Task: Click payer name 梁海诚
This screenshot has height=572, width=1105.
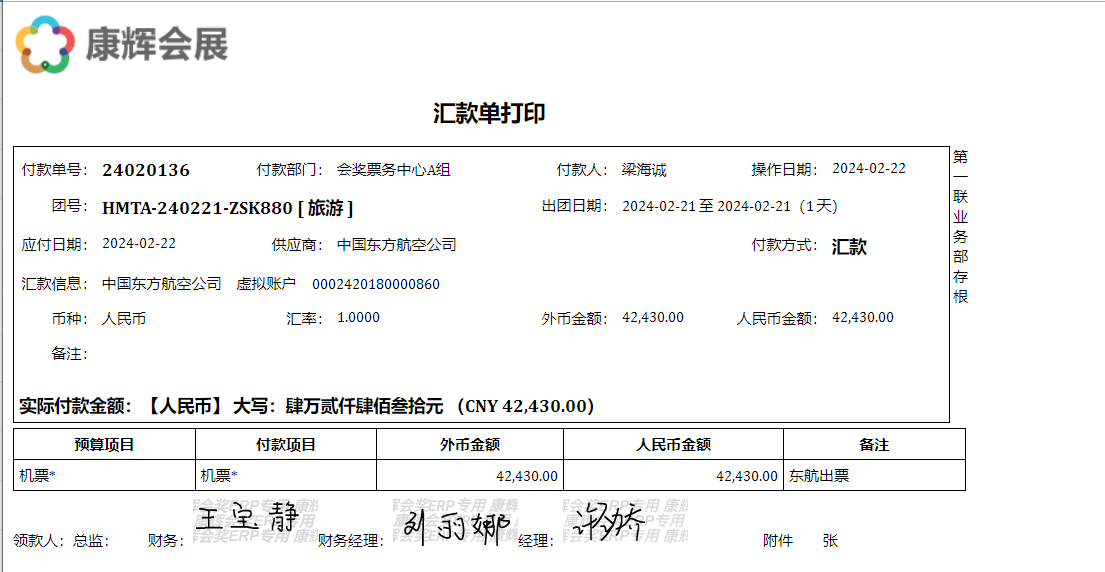Action: point(644,170)
